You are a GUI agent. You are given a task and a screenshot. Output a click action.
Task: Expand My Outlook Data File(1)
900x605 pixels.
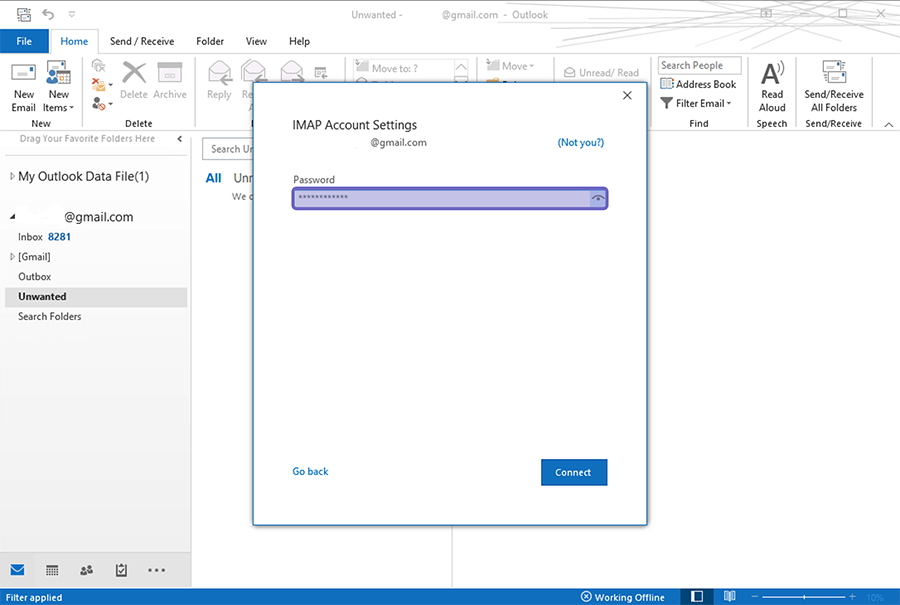[12, 176]
